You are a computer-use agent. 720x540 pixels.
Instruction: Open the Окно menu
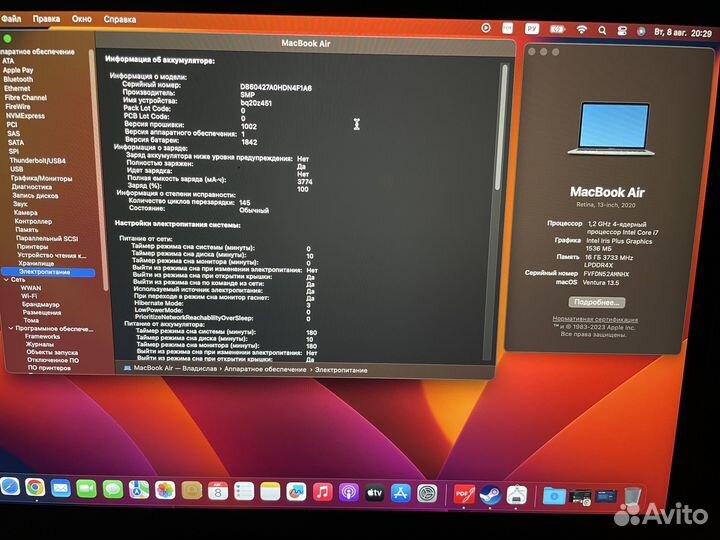[x=82, y=19]
